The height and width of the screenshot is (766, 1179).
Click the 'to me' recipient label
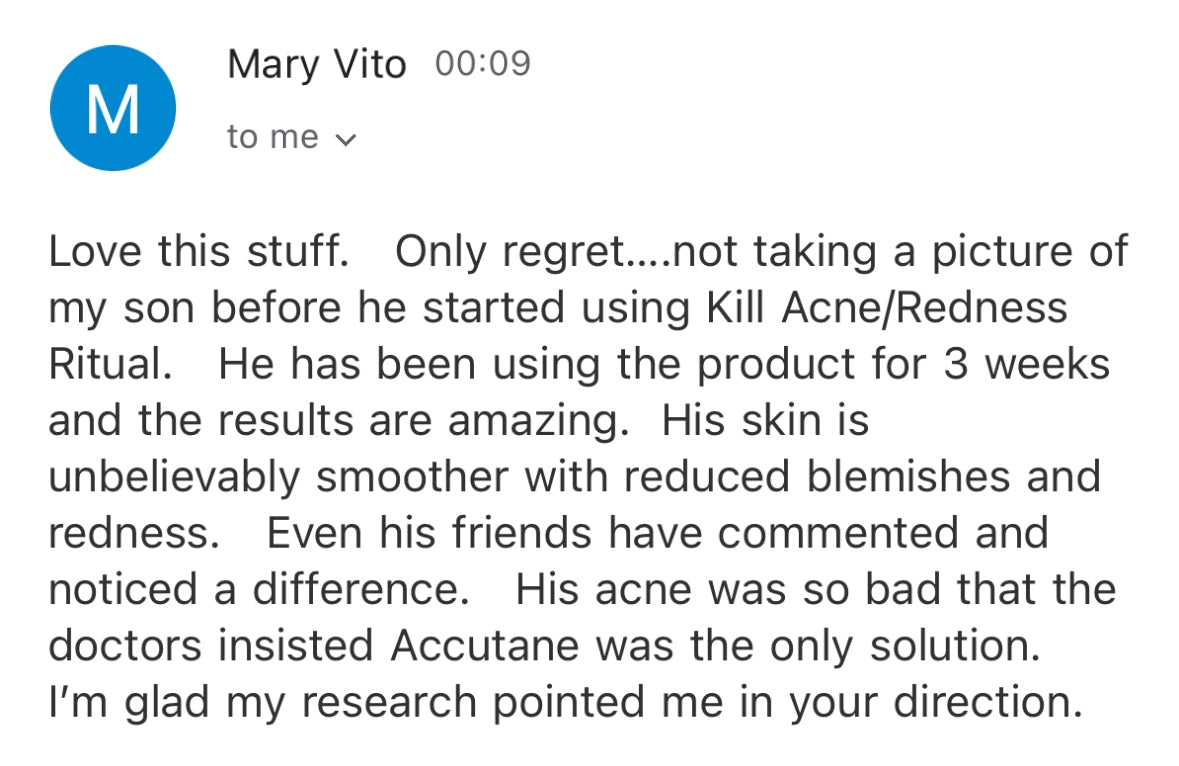273,138
